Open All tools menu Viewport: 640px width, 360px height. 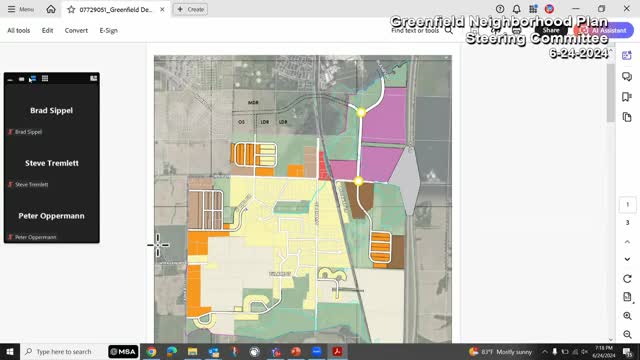pos(19,30)
